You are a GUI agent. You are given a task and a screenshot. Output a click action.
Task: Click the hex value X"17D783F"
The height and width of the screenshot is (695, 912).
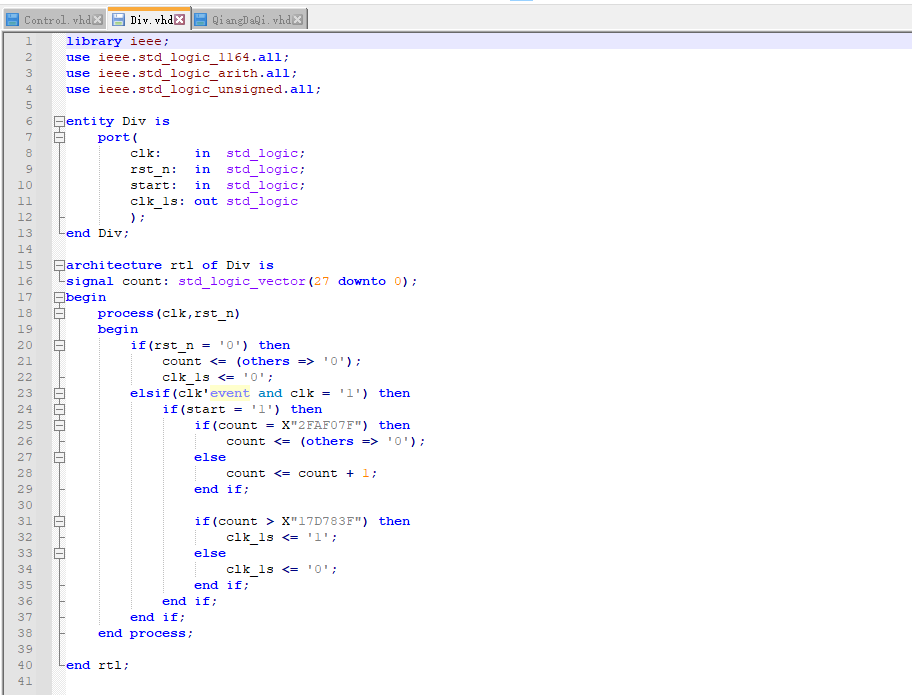coord(322,521)
